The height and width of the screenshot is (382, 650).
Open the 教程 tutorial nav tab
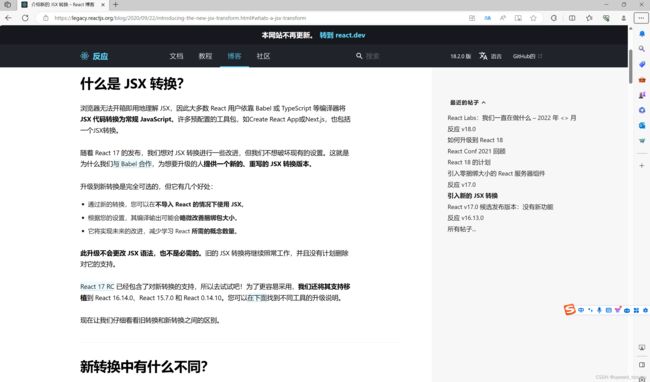point(205,56)
